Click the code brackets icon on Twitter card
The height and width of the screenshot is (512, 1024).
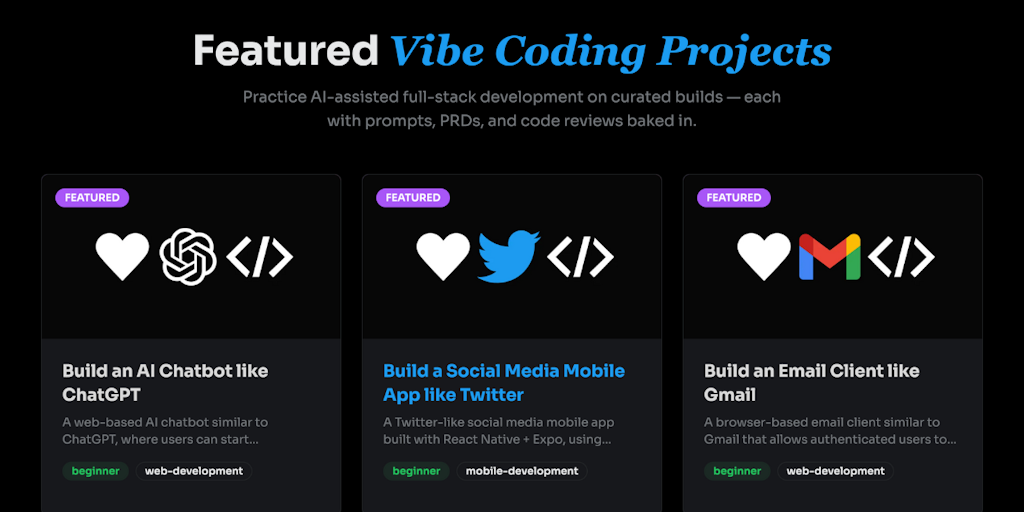pos(580,257)
